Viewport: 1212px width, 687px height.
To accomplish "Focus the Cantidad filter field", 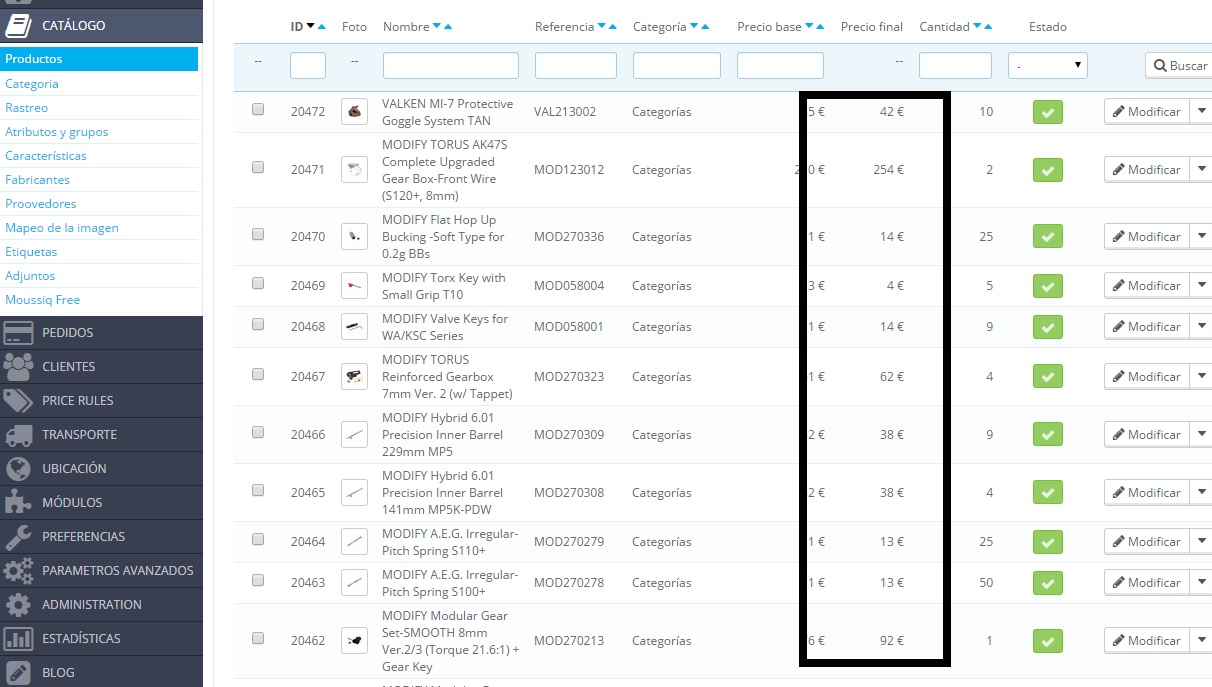I will pyautogui.click(x=955, y=65).
